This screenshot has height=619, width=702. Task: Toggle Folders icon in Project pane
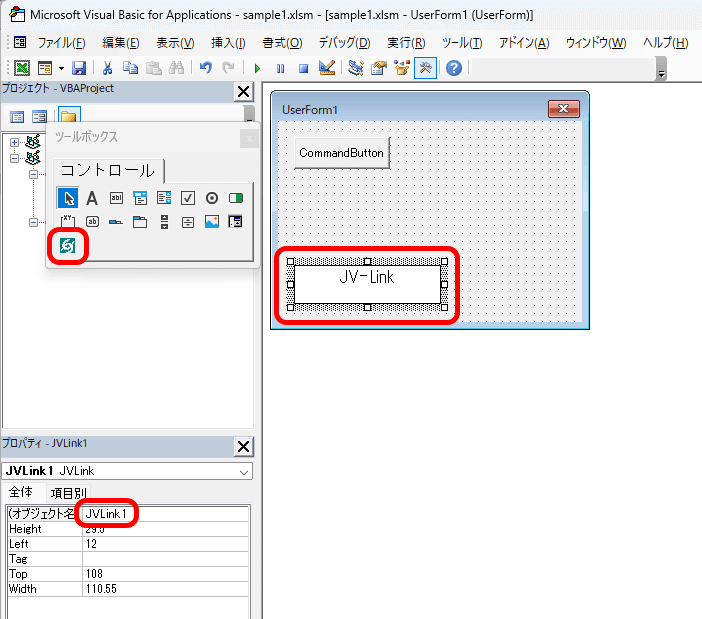(x=68, y=115)
